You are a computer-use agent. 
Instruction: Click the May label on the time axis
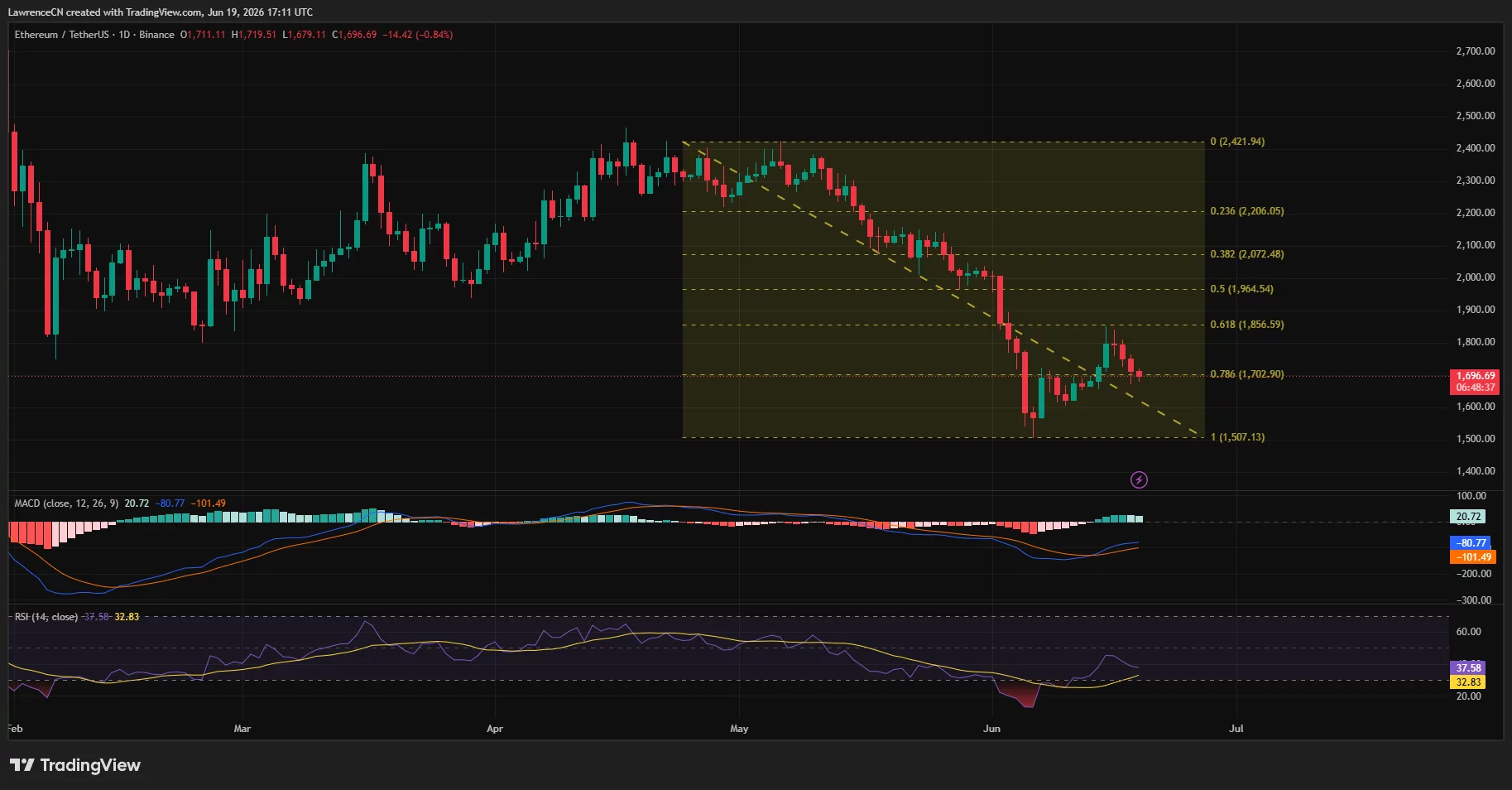[x=739, y=729]
